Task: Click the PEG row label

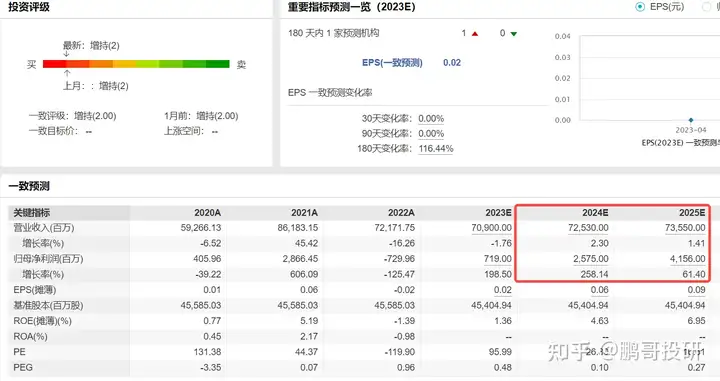Action: pyautogui.click(x=23, y=368)
